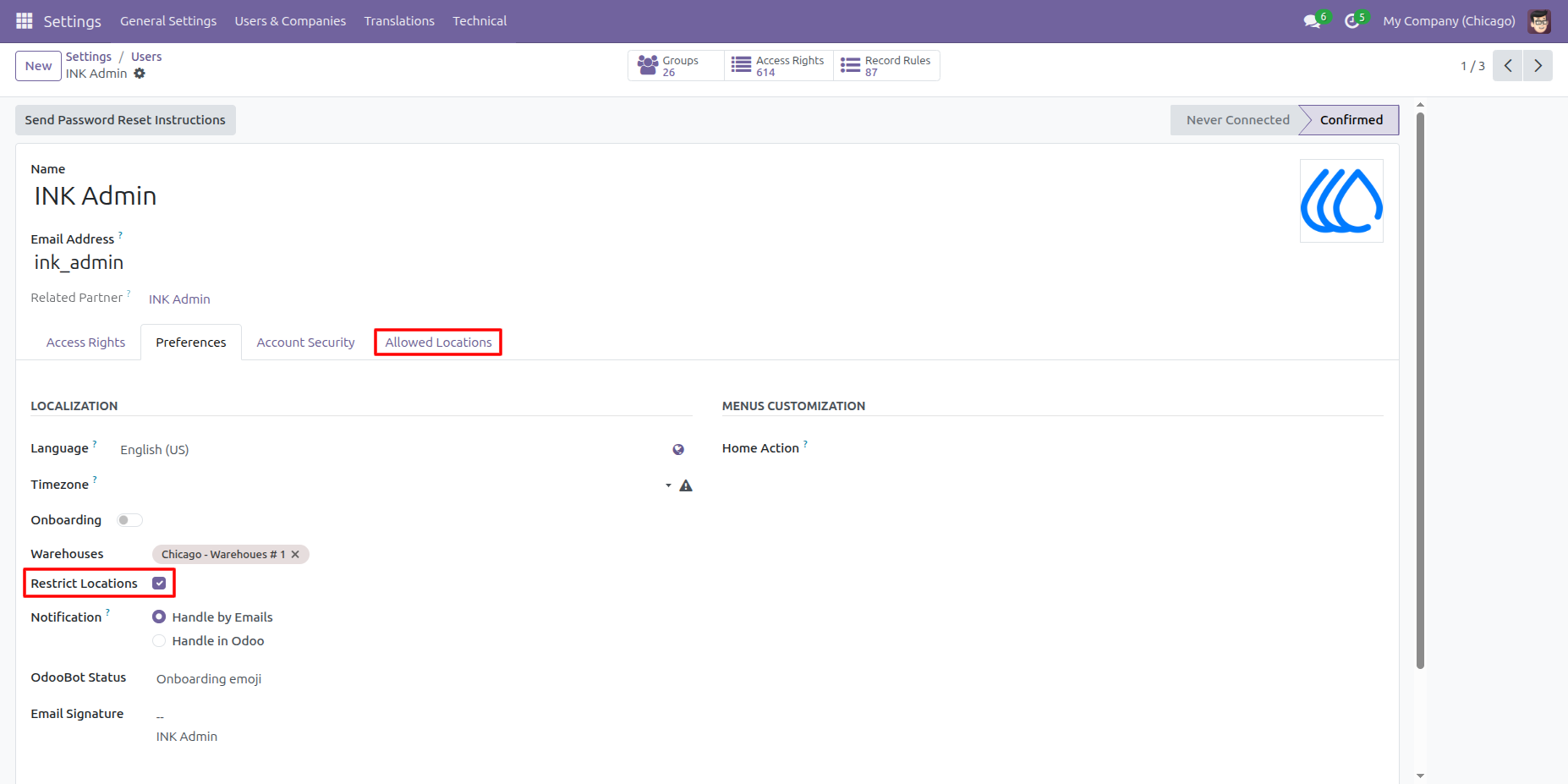
Task: Click the Confirmed status
Action: (x=1351, y=120)
